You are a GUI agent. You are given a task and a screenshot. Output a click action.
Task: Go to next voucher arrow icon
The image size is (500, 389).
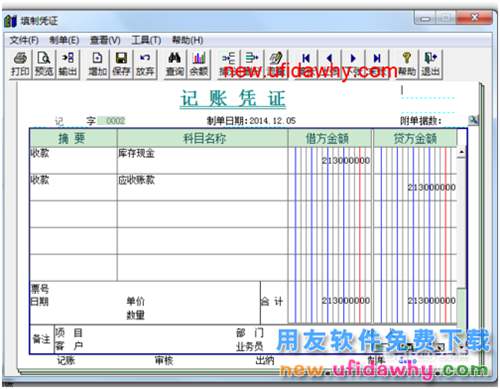coord(353,64)
